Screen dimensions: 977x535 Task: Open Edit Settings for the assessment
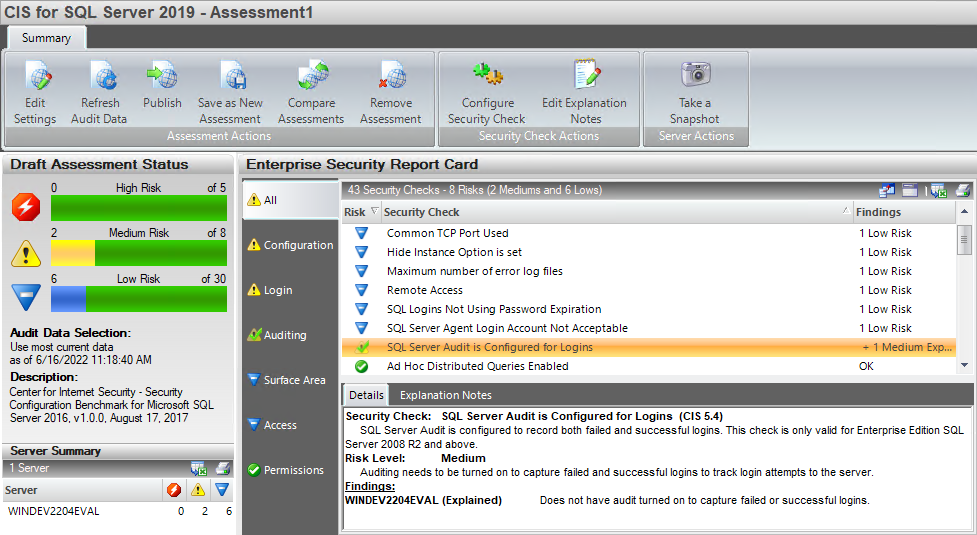coord(36,92)
